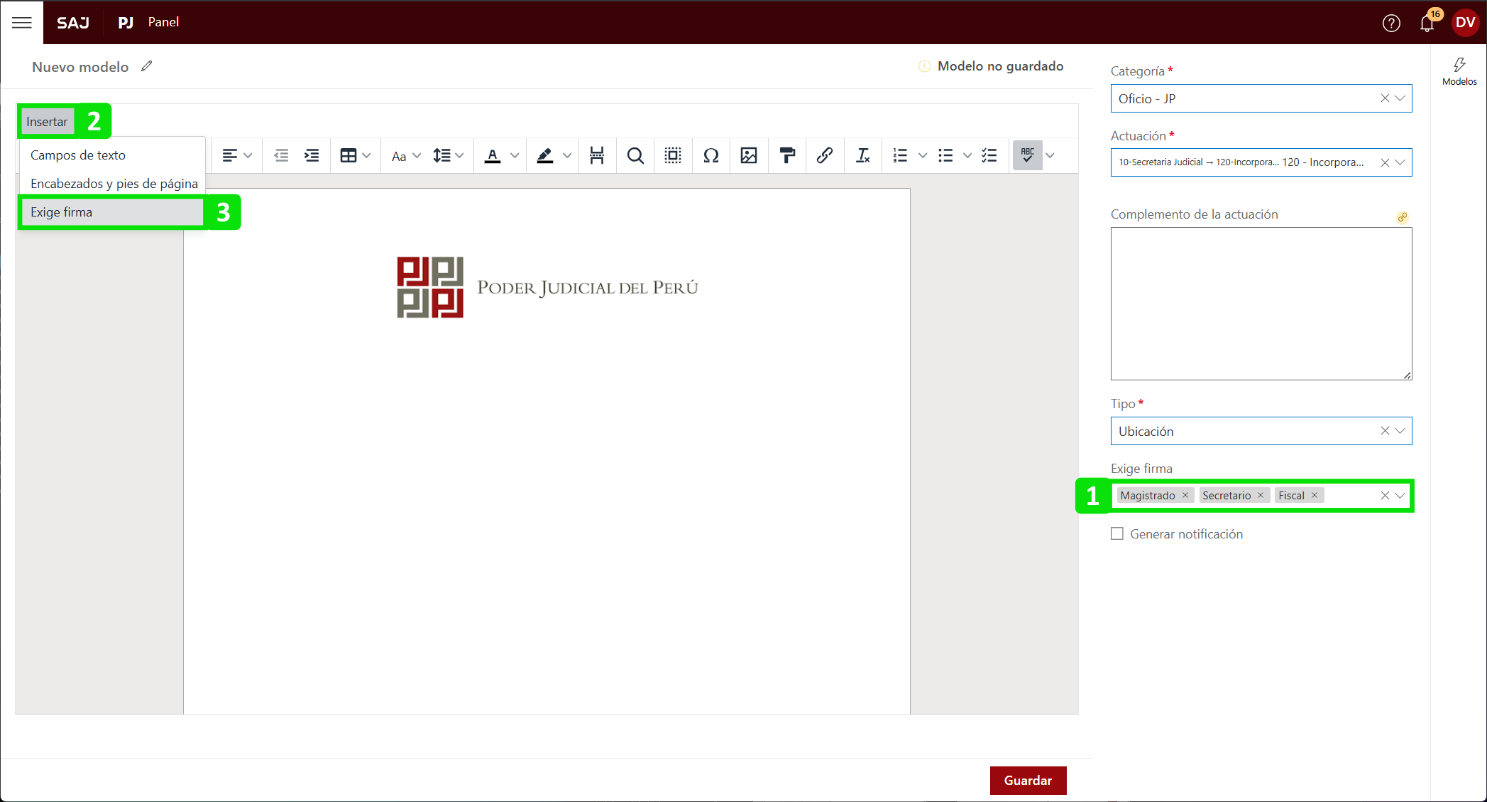The height and width of the screenshot is (802, 1487).
Task: Enable Generar notificación checkbox
Action: (x=1117, y=534)
